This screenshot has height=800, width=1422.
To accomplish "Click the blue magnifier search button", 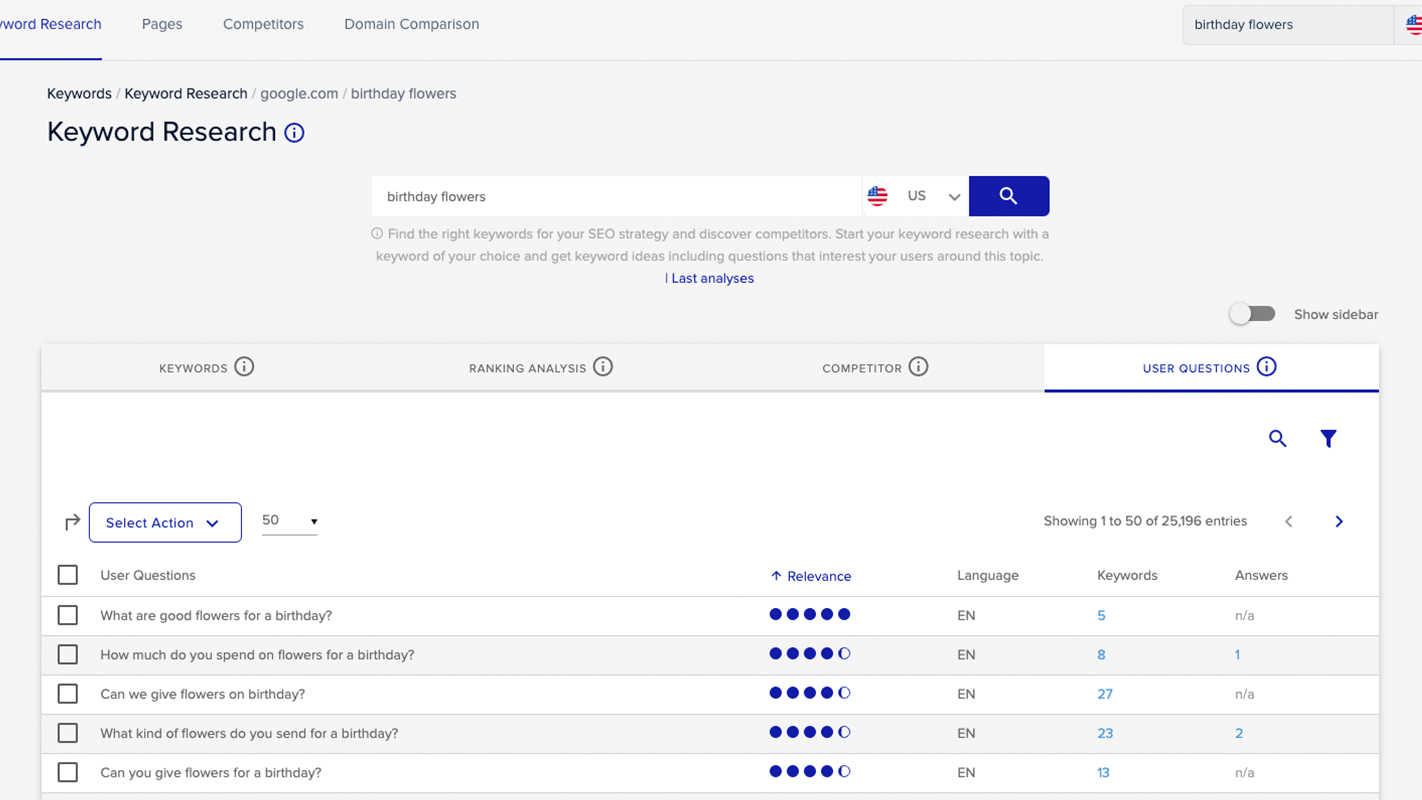I will pyautogui.click(x=1008, y=196).
